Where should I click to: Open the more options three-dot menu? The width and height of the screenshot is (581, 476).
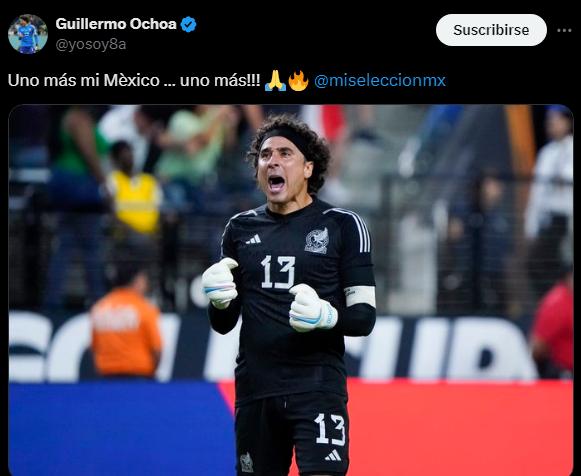(x=564, y=30)
